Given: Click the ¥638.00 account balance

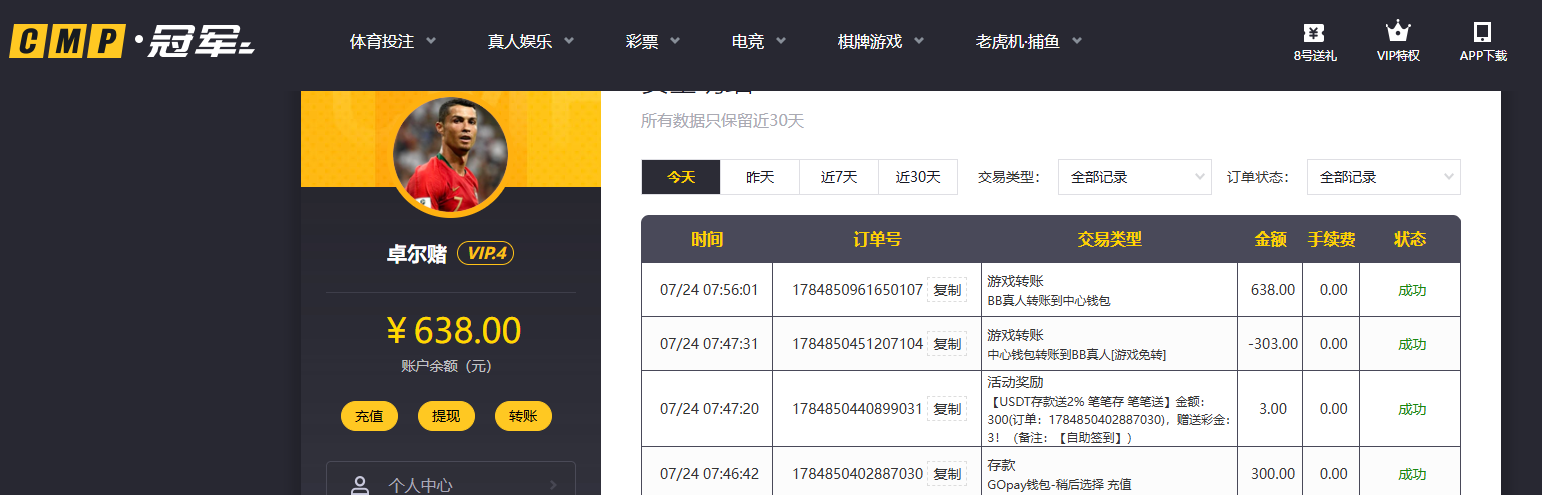Looking at the screenshot, I should pos(453,330).
